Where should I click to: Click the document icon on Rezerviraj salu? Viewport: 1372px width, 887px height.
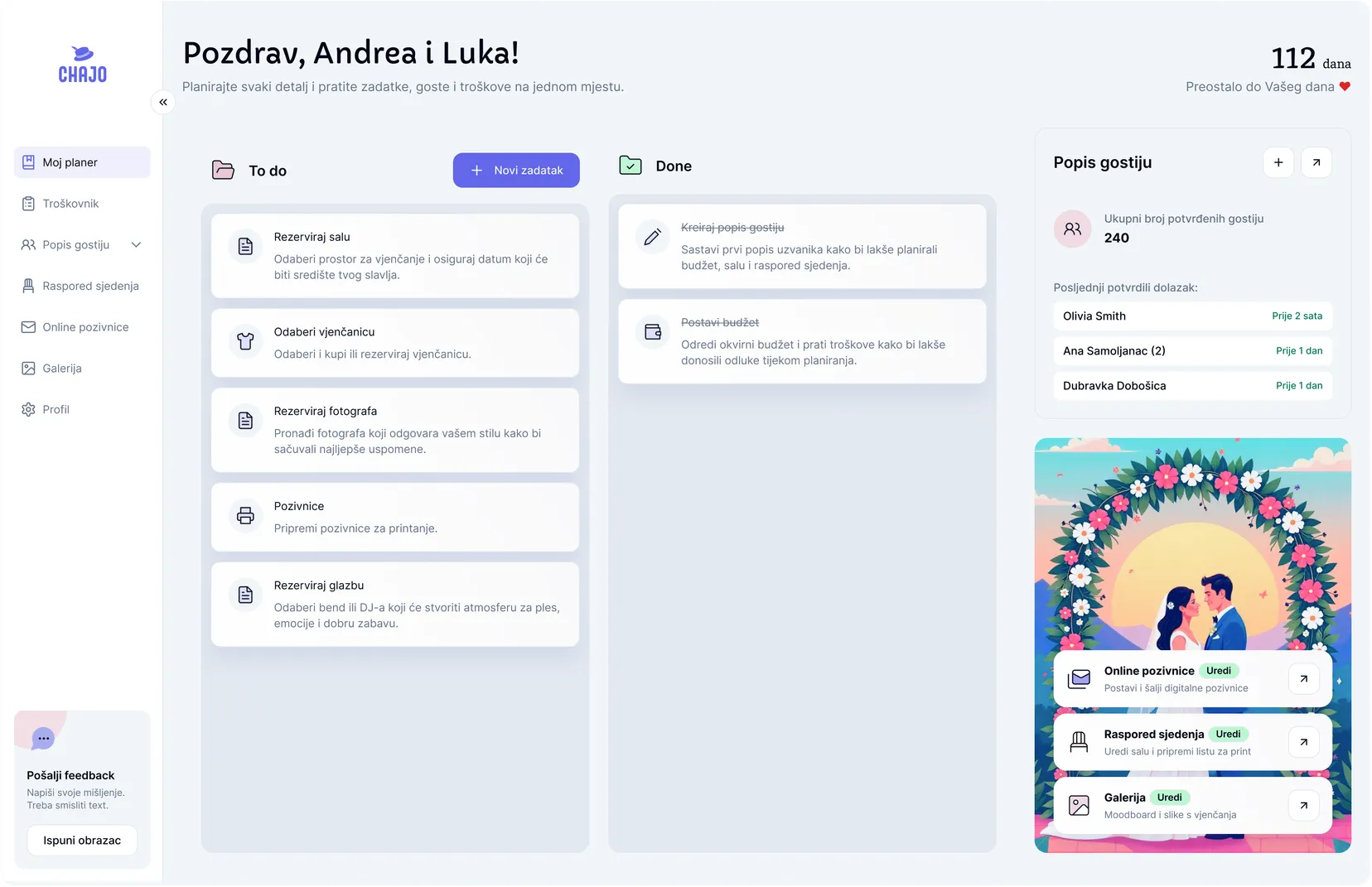(x=245, y=246)
